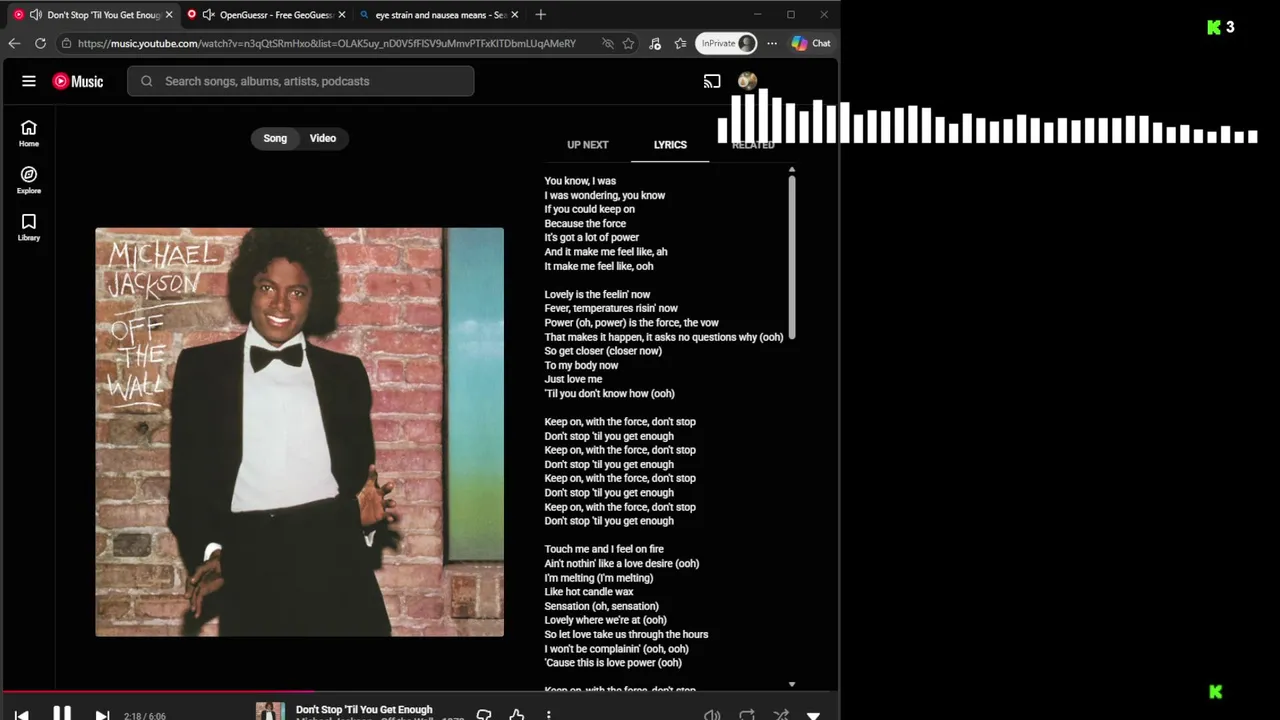Unmute the OpenGuessr tab speaker icon
The width and height of the screenshot is (1280, 720).
click(208, 15)
